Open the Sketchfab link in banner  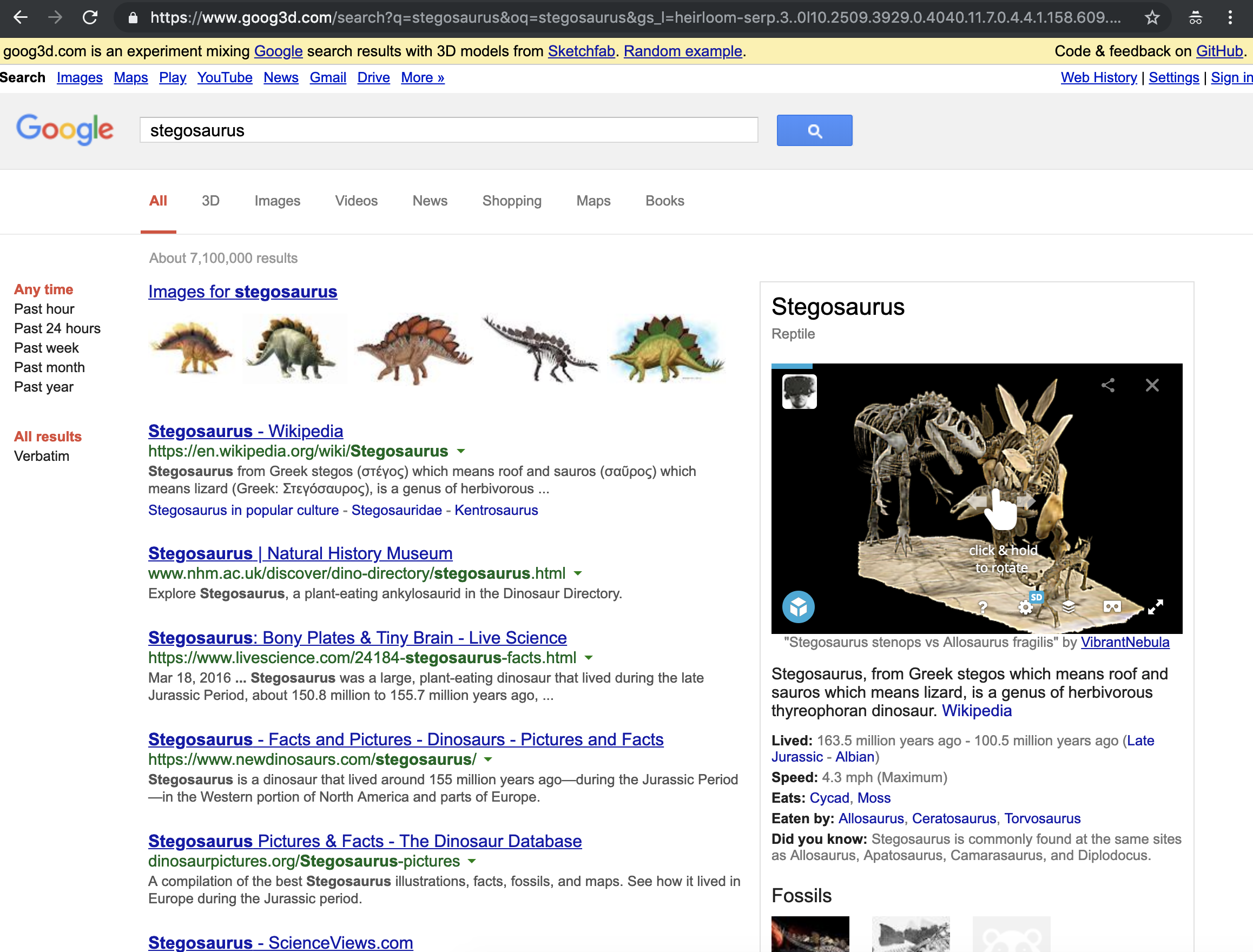pyautogui.click(x=582, y=51)
